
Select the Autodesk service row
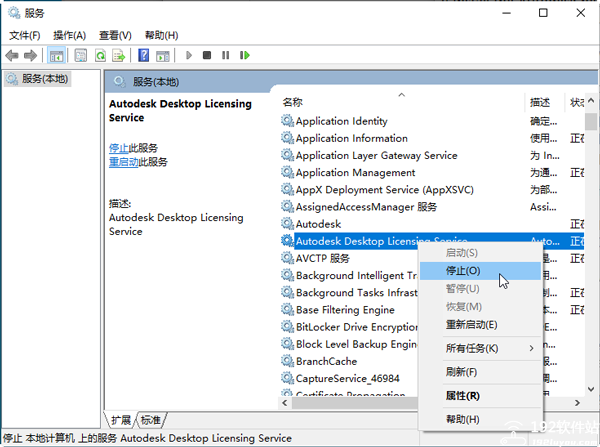pos(432,224)
